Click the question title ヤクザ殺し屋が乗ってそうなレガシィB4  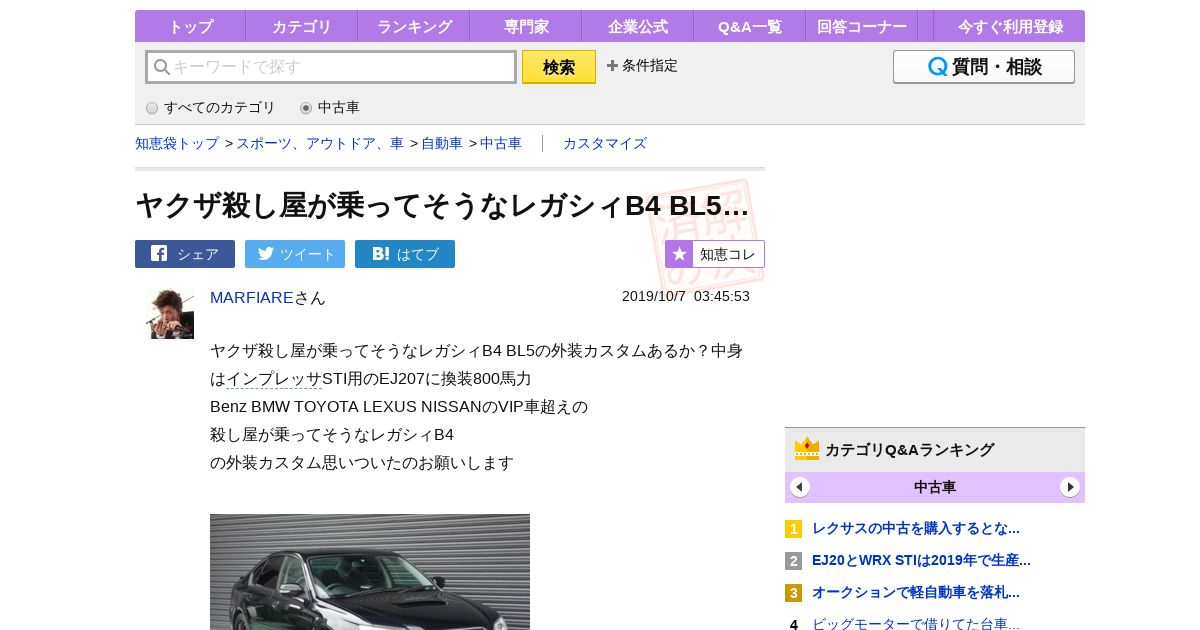[x=442, y=205]
